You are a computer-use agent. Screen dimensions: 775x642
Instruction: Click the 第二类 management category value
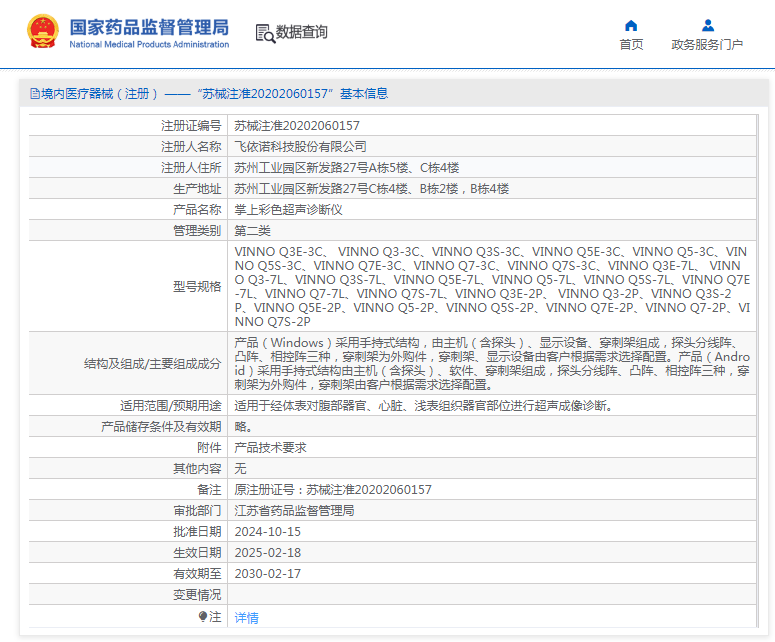coord(252,231)
